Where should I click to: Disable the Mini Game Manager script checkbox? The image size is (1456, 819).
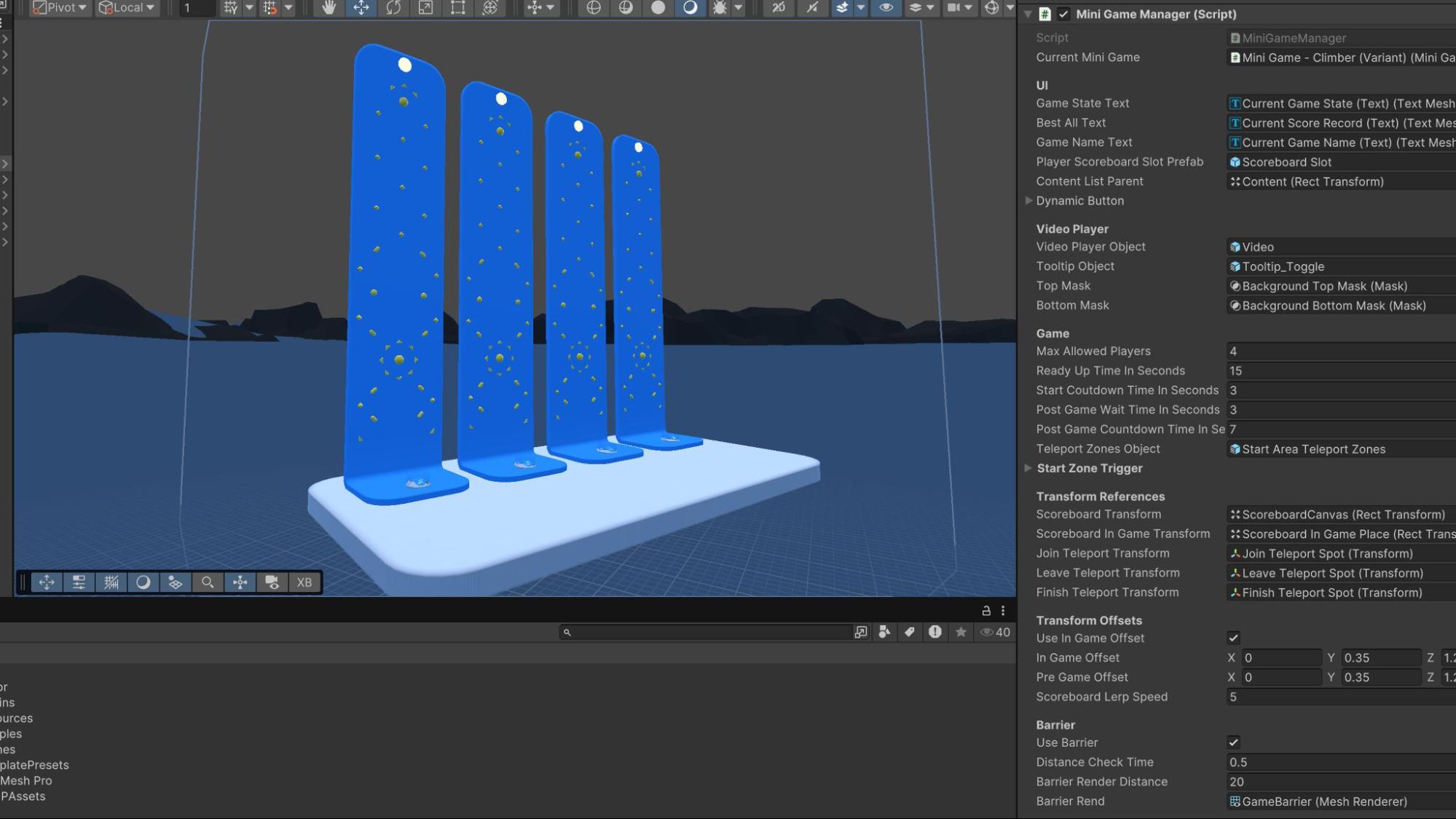[1063, 14]
